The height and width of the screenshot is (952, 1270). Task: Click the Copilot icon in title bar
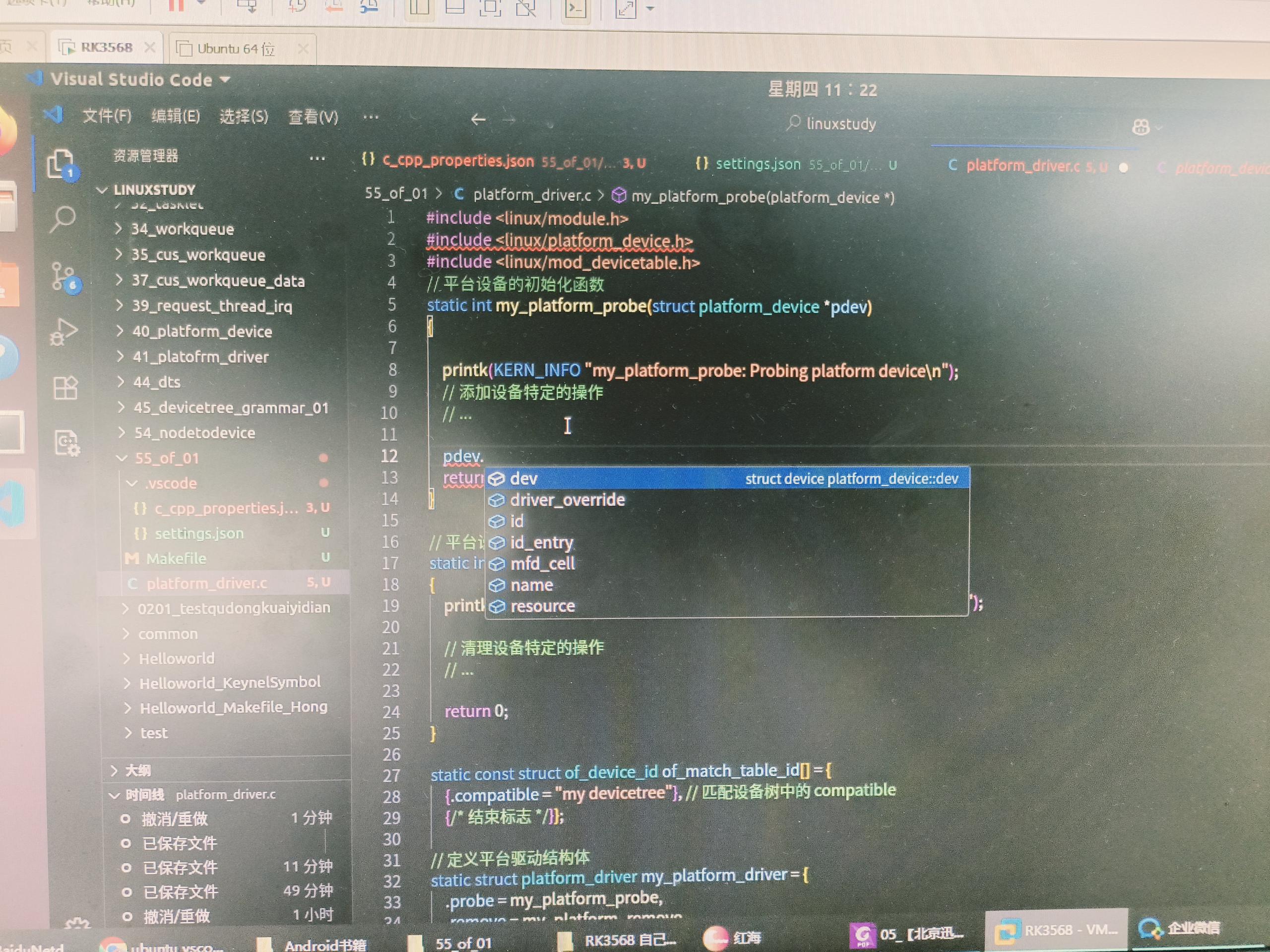click(x=1140, y=127)
